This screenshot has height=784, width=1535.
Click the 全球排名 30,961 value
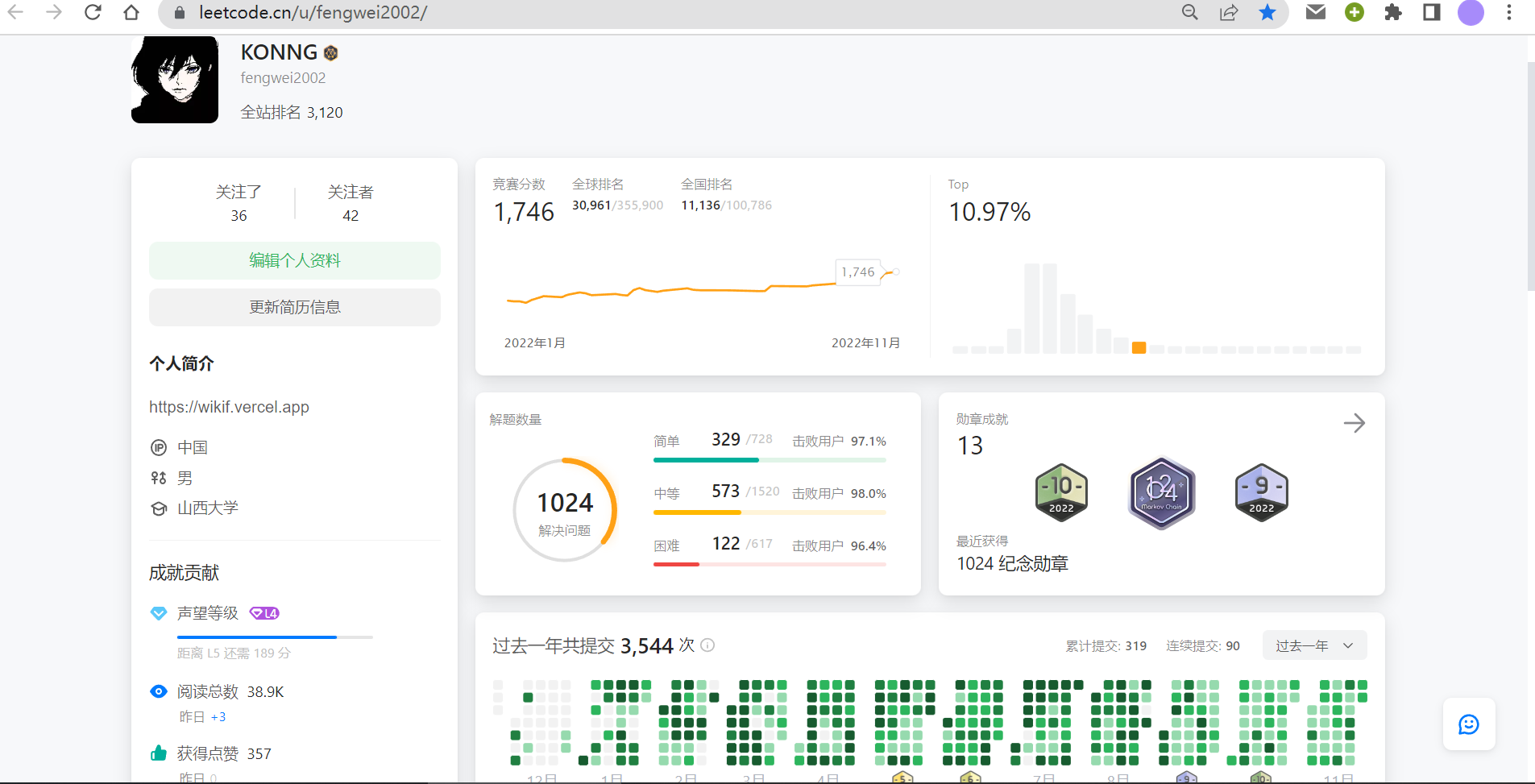591,205
